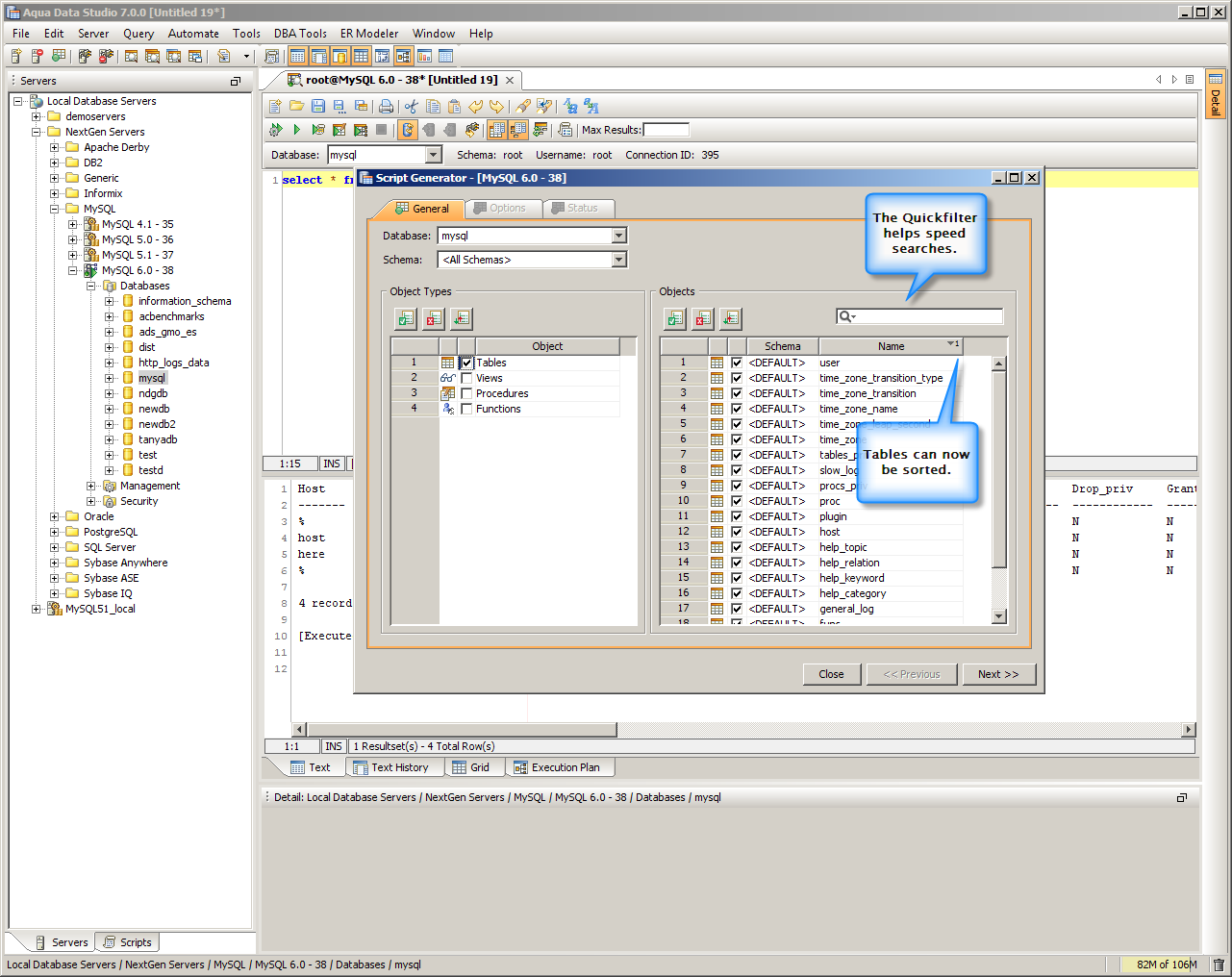Viewport: 1232px width, 977px height.
Task: Click Deselect All icon in Objects panel
Action: click(x=703, y=318)
